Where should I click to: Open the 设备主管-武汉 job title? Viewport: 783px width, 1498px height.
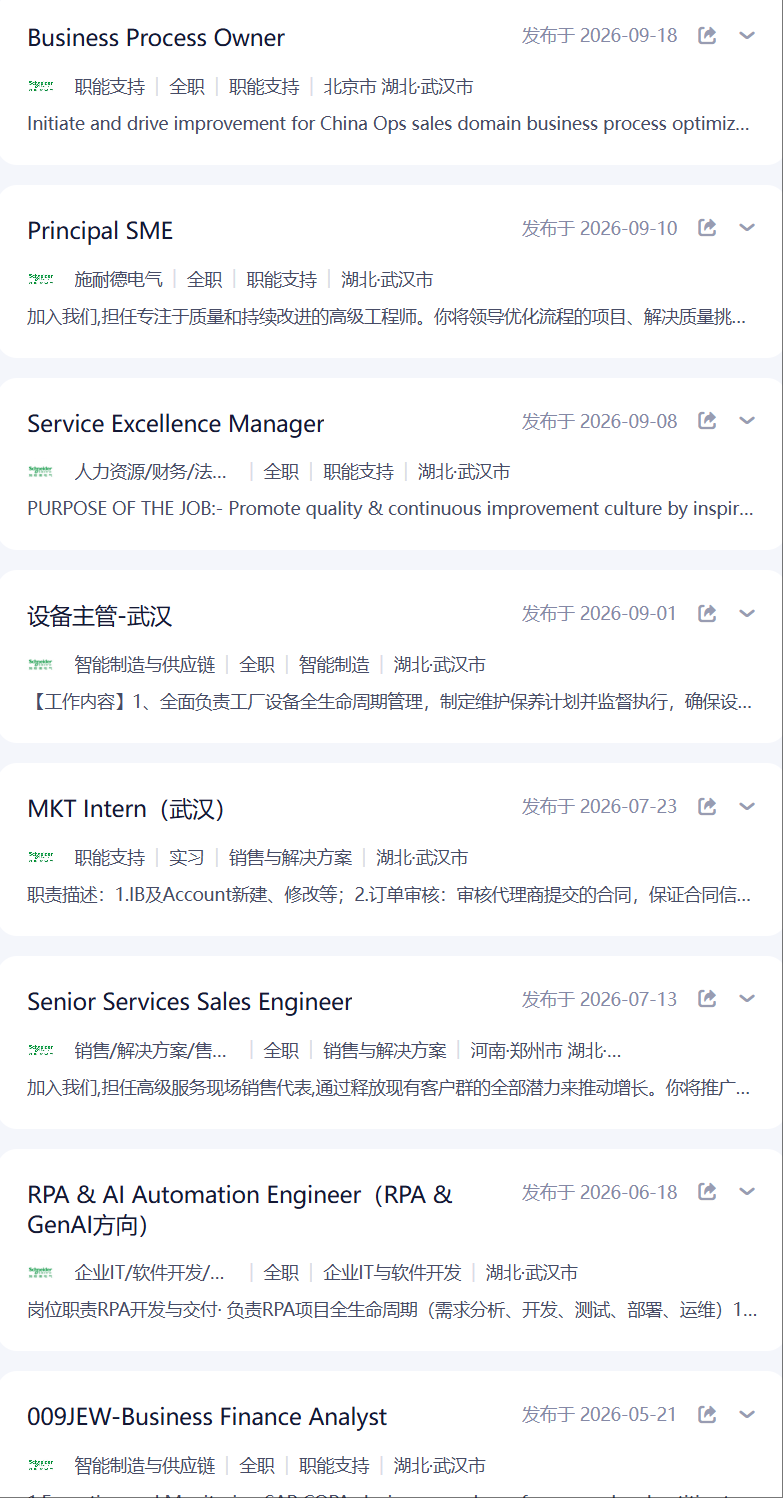click(x=100, y=616)
